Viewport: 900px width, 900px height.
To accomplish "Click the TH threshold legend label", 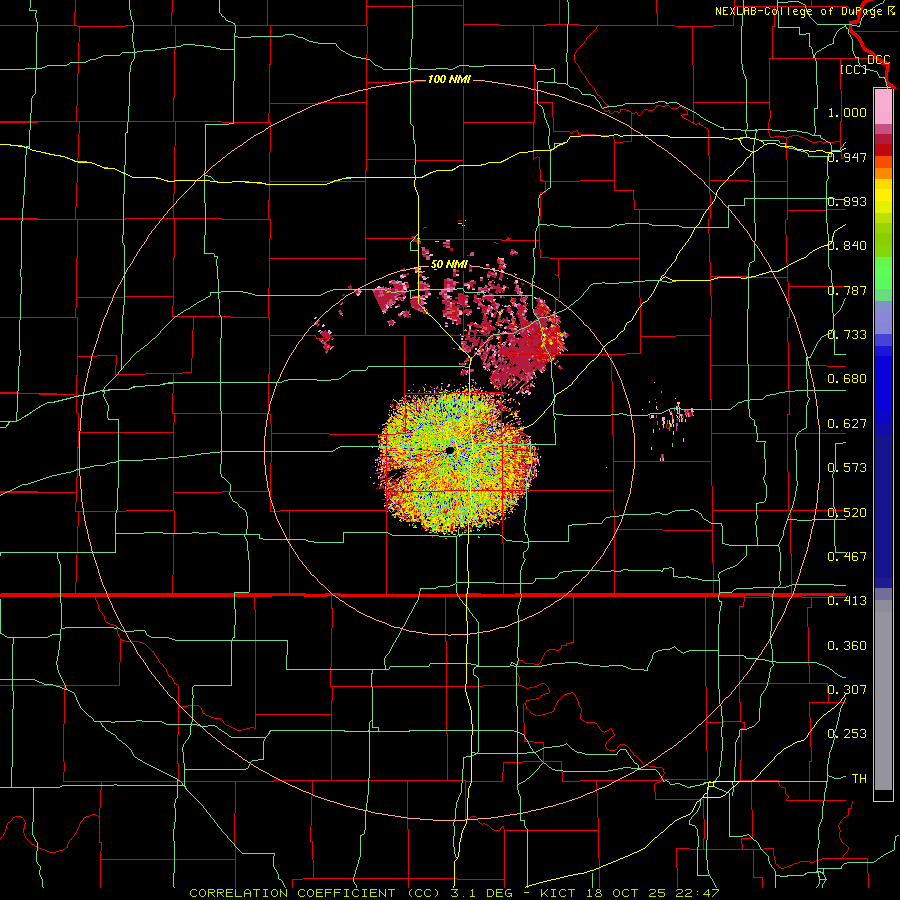I will [x=859, y=779].
